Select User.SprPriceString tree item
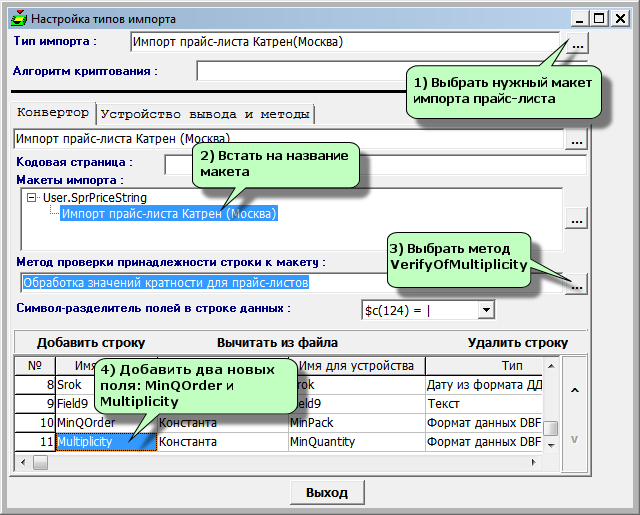The height and width of the screenshot is (515, 640). 95,198
